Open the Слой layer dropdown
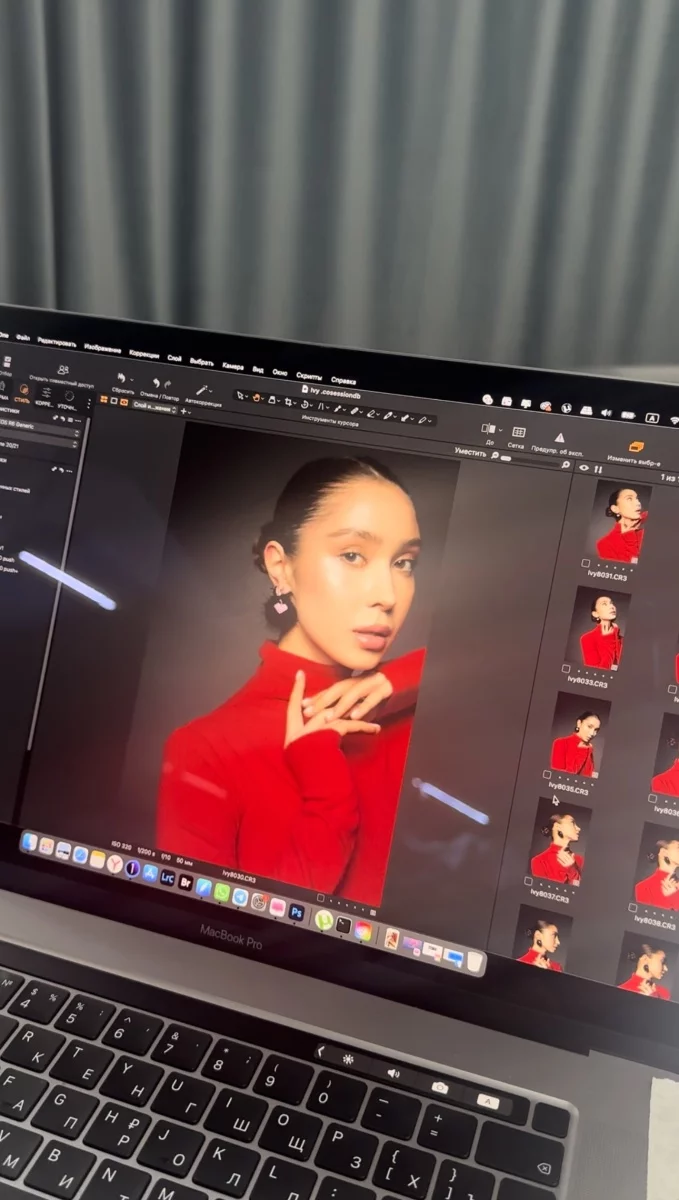Viewport: 679px width, 1200px height. (154, 408)
